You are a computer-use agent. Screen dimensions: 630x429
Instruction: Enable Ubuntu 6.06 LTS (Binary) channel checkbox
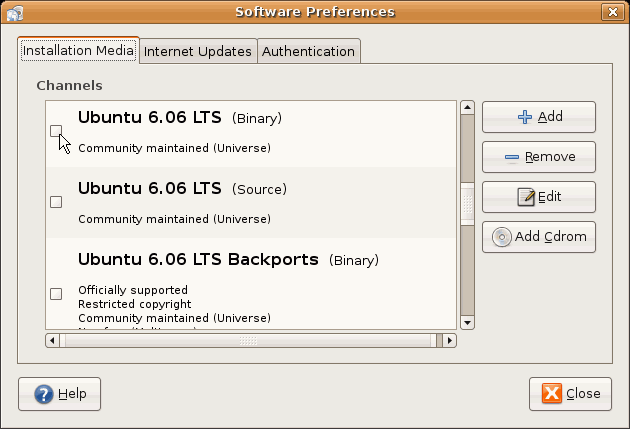pyautogui.click(x=56, y=131)
